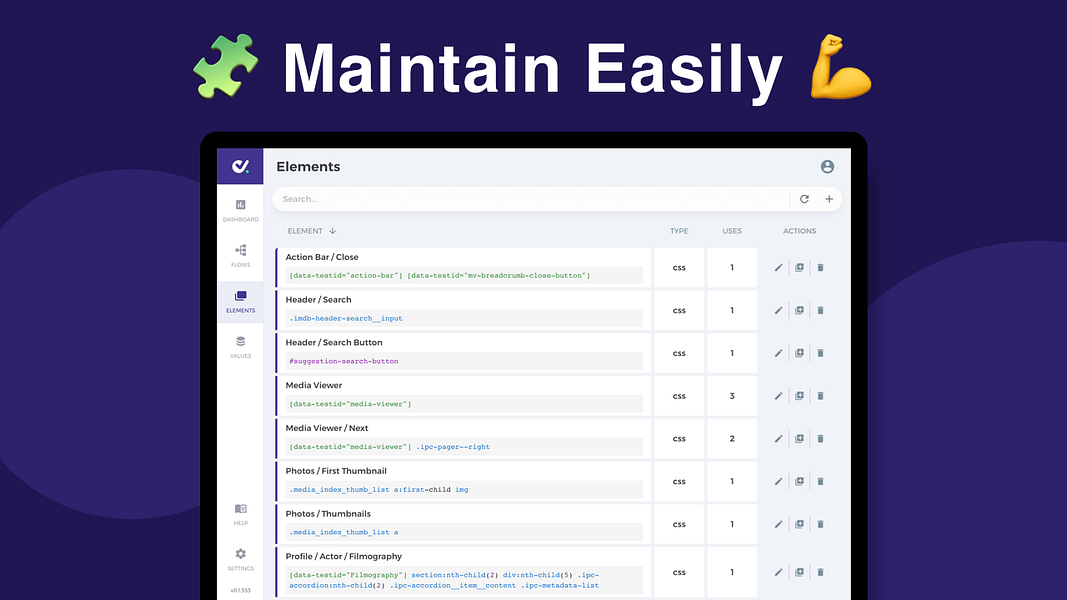Viewport: 1067px width, 600px height.
Task: Select the Media Viewer row title
Action: coord(314,386)
